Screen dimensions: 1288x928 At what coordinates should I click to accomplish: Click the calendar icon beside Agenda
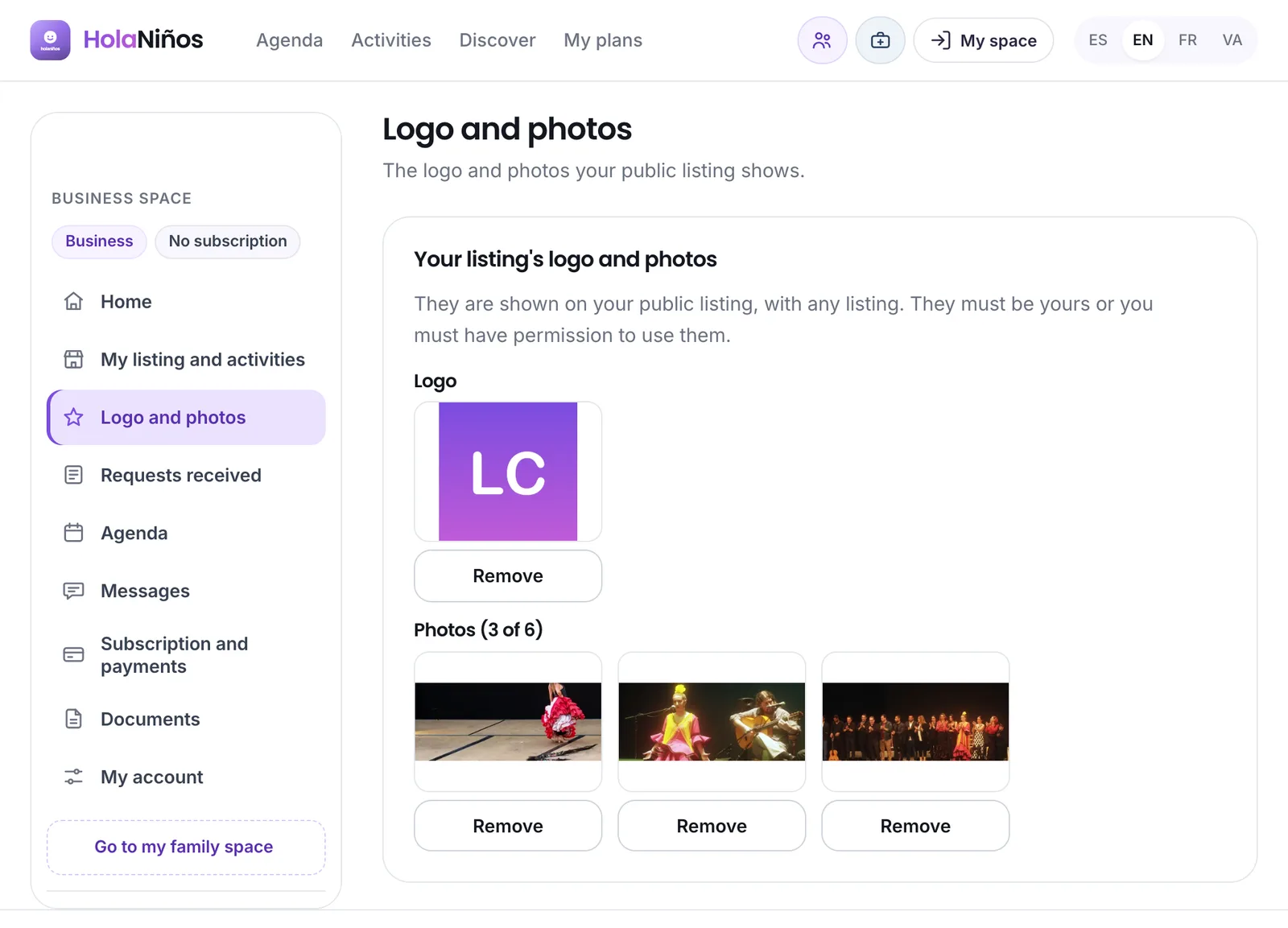pos(73,534)
